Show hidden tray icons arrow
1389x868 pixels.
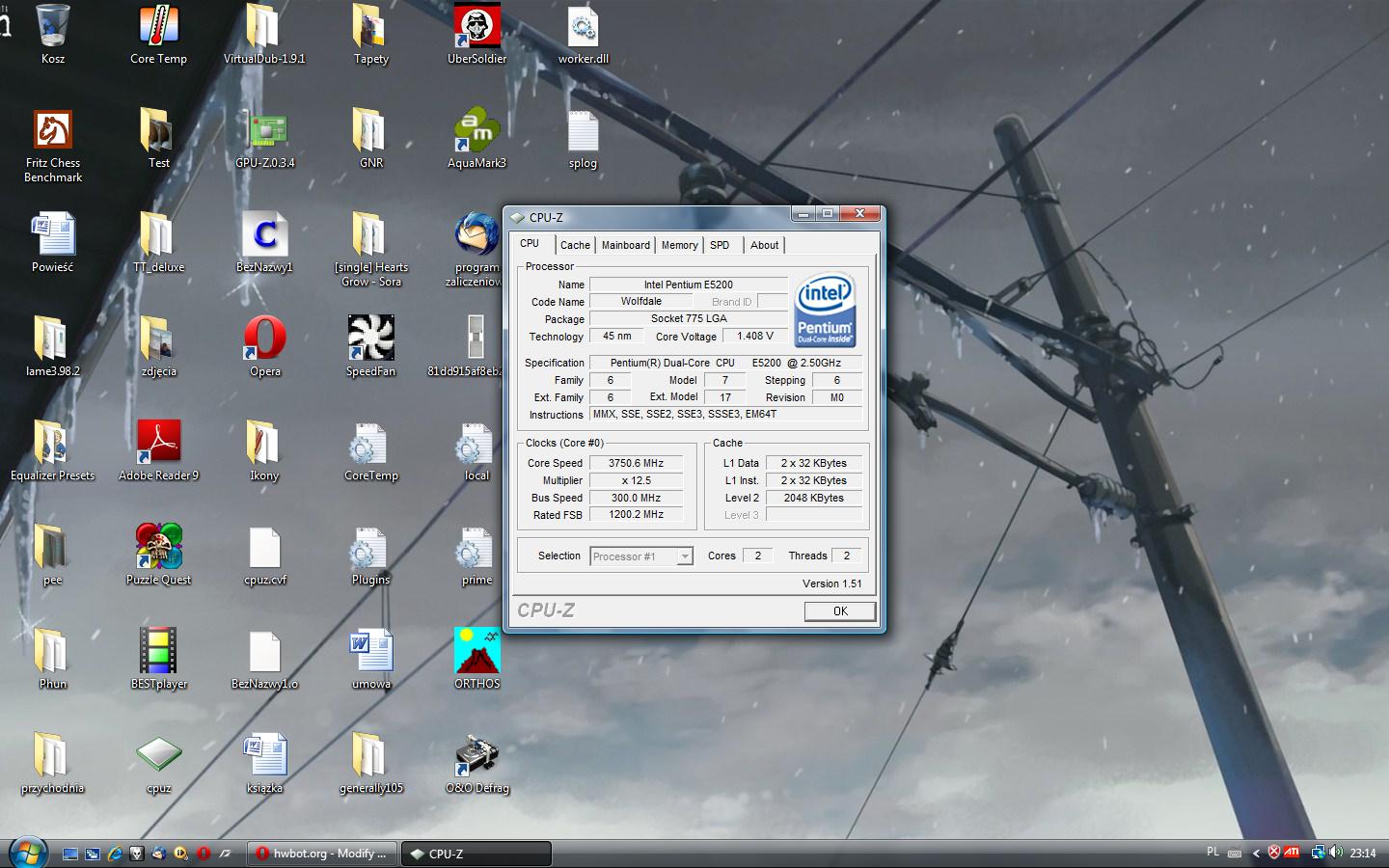tap(1256, 853)
